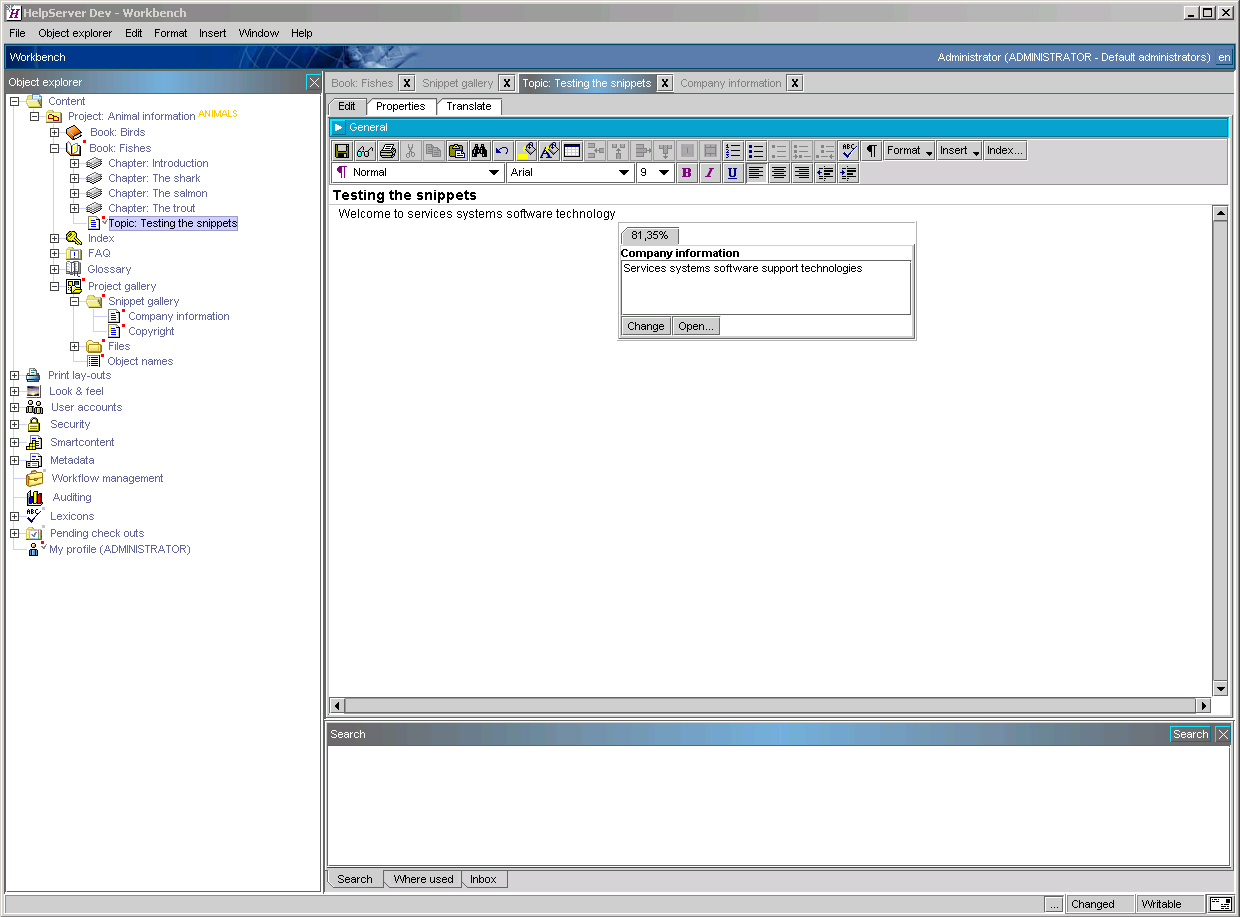Expand Chapter: The shark

74,178
